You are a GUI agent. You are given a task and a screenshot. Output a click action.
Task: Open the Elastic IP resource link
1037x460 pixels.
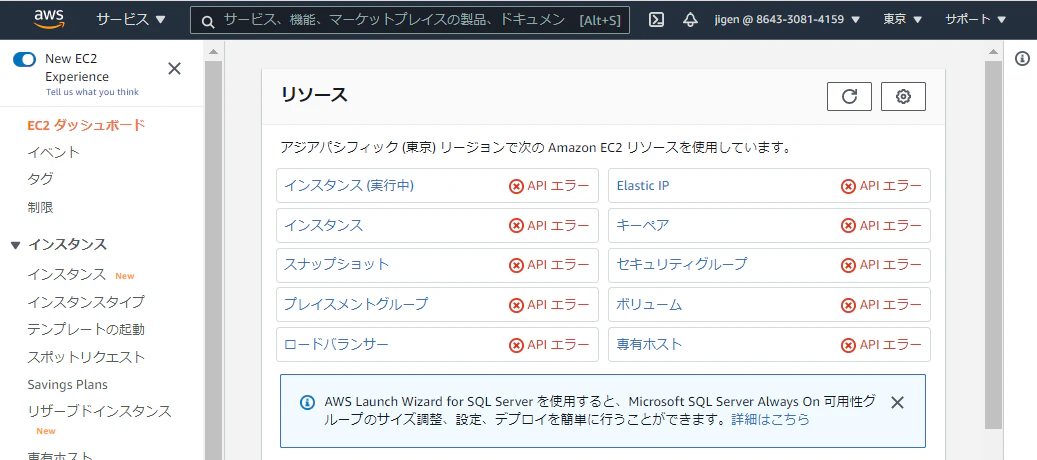pyautogui.click(x=643, y=186)
